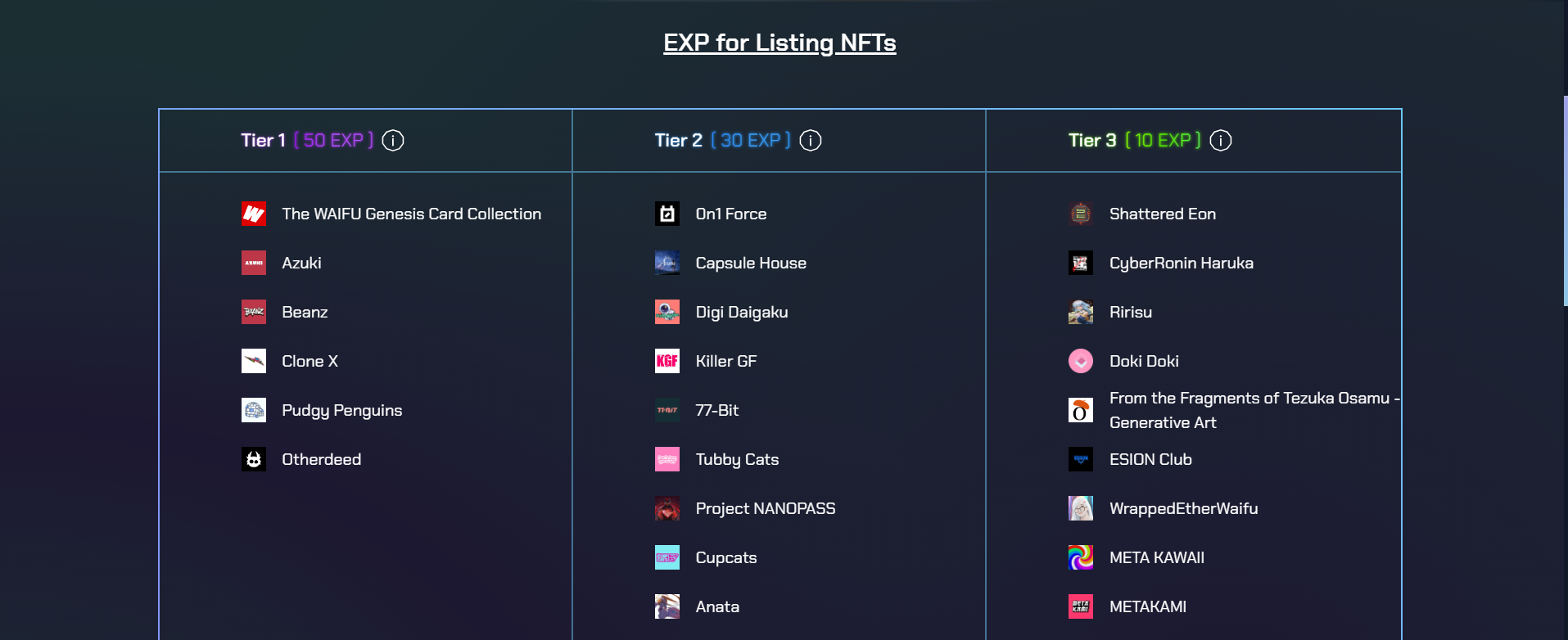Select Capsule House from Tier 2
1568x640 pixels.
tap(750, 263)
